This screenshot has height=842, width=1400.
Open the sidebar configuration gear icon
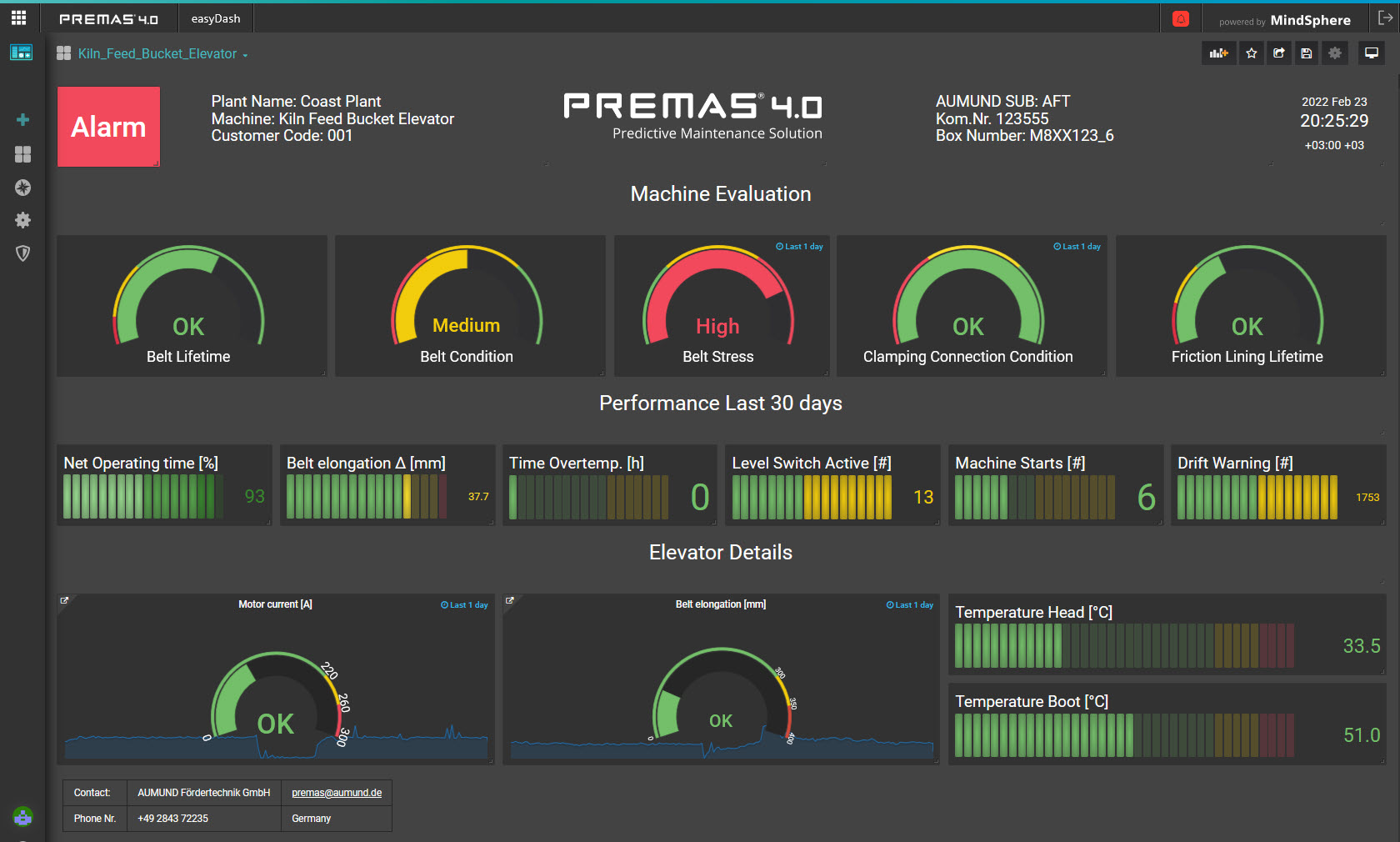point(23,220)
